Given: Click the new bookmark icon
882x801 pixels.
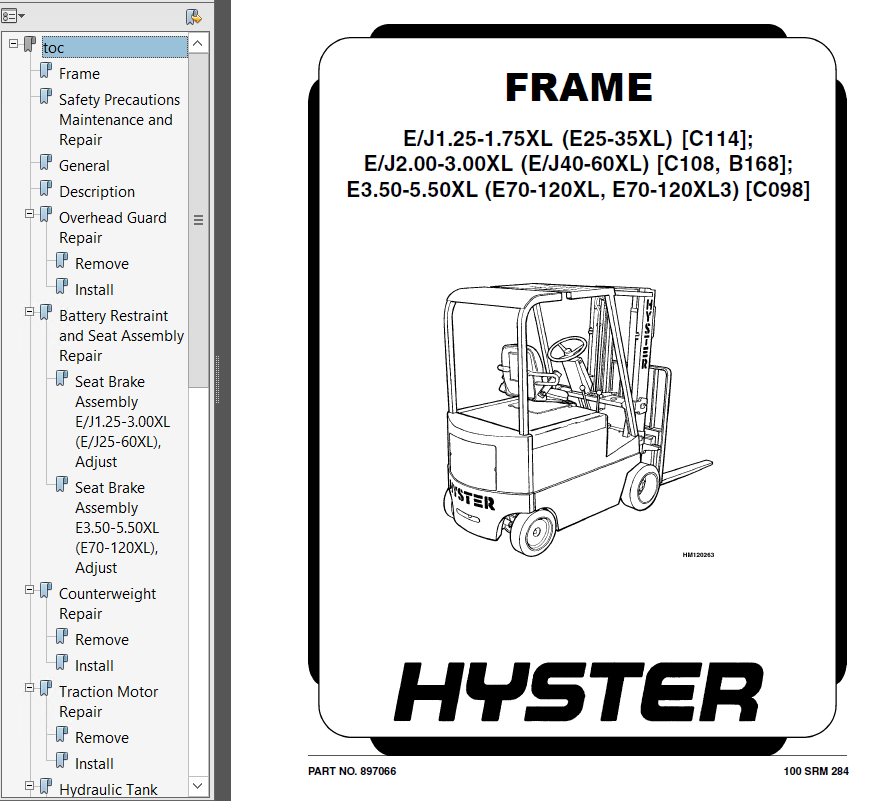Looking at the screenshot, I should [194, 17].
